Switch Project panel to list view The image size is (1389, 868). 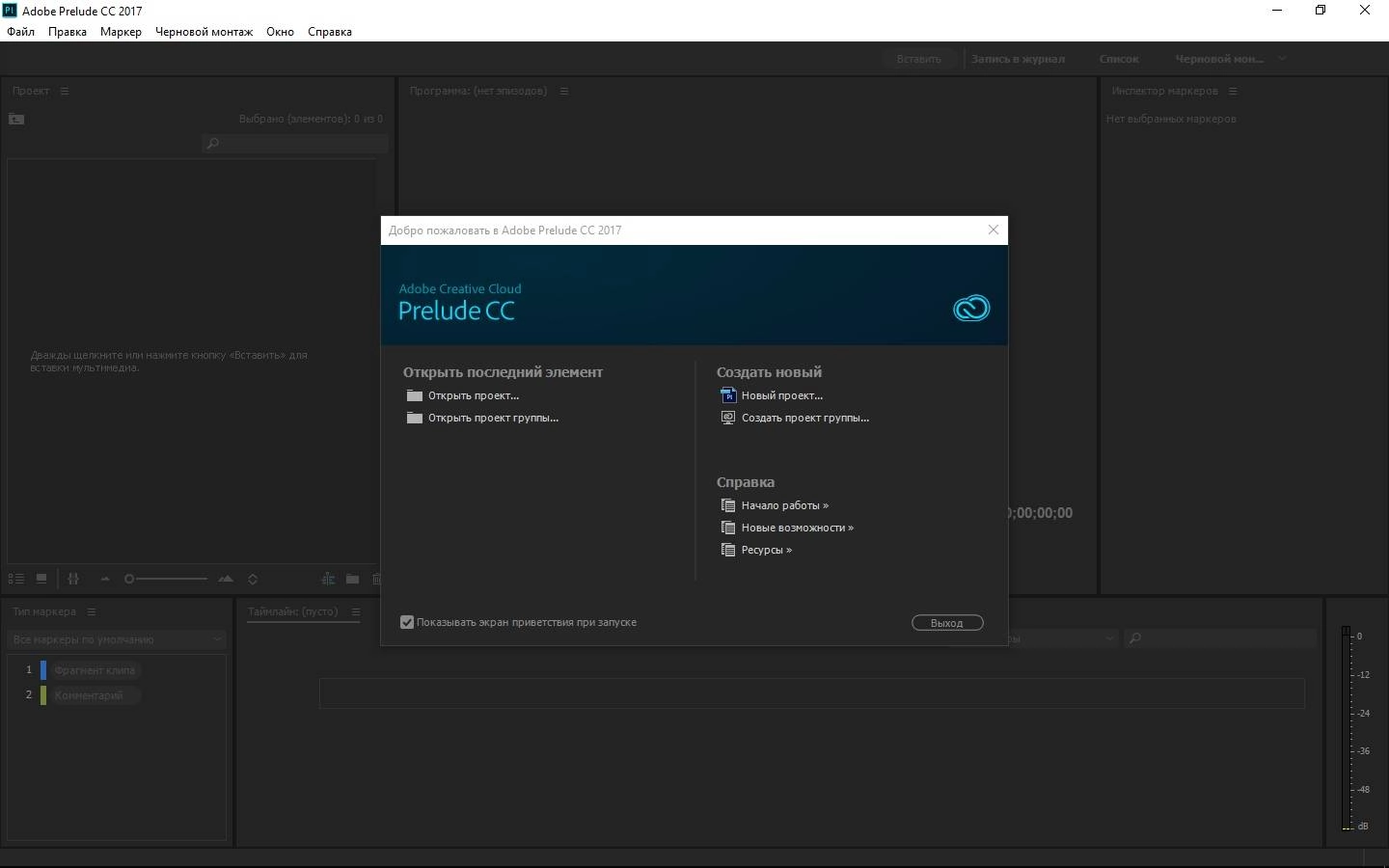[x=16, y=579]
